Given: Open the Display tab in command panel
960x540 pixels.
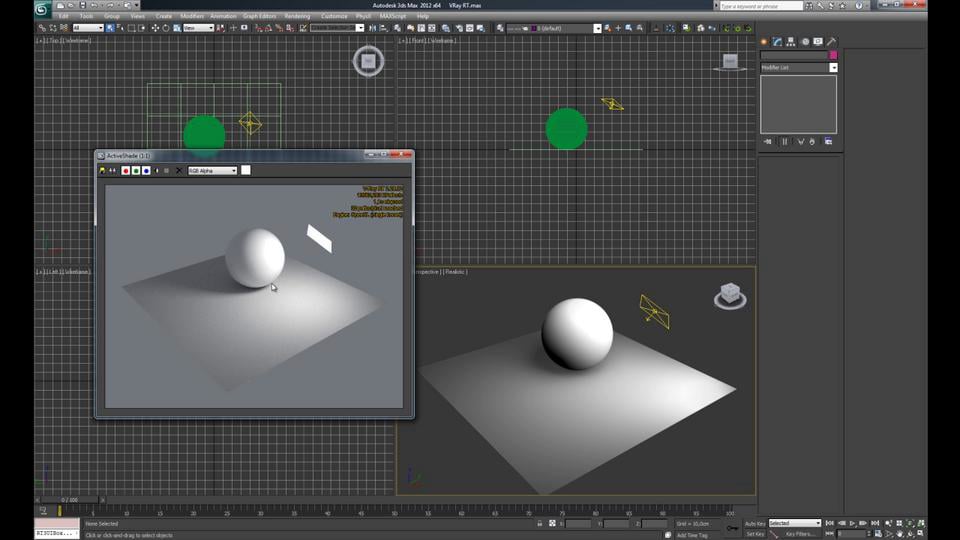Looking at the screenshot, I should click(818, 42).
